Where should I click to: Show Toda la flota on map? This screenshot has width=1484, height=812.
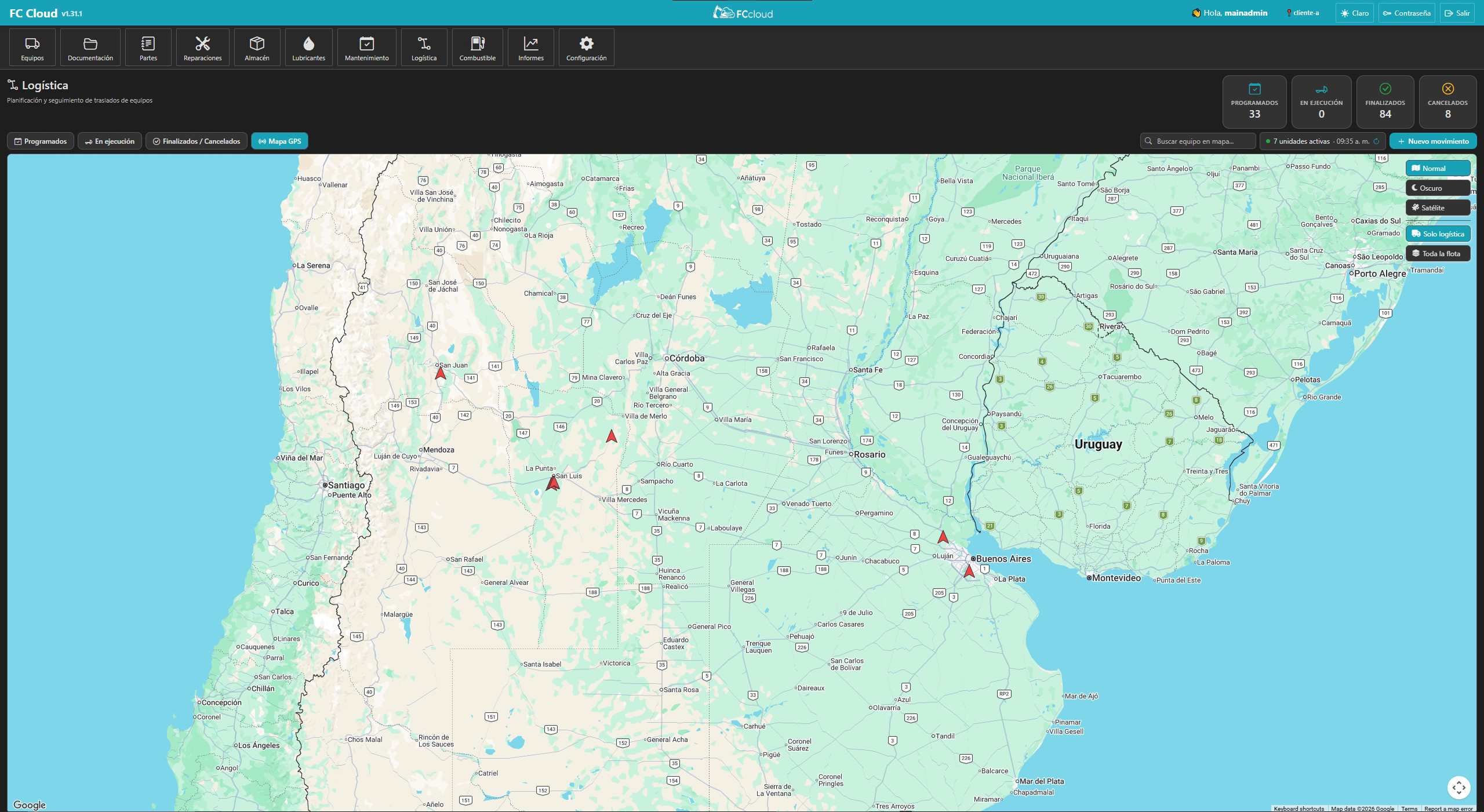1438,253
